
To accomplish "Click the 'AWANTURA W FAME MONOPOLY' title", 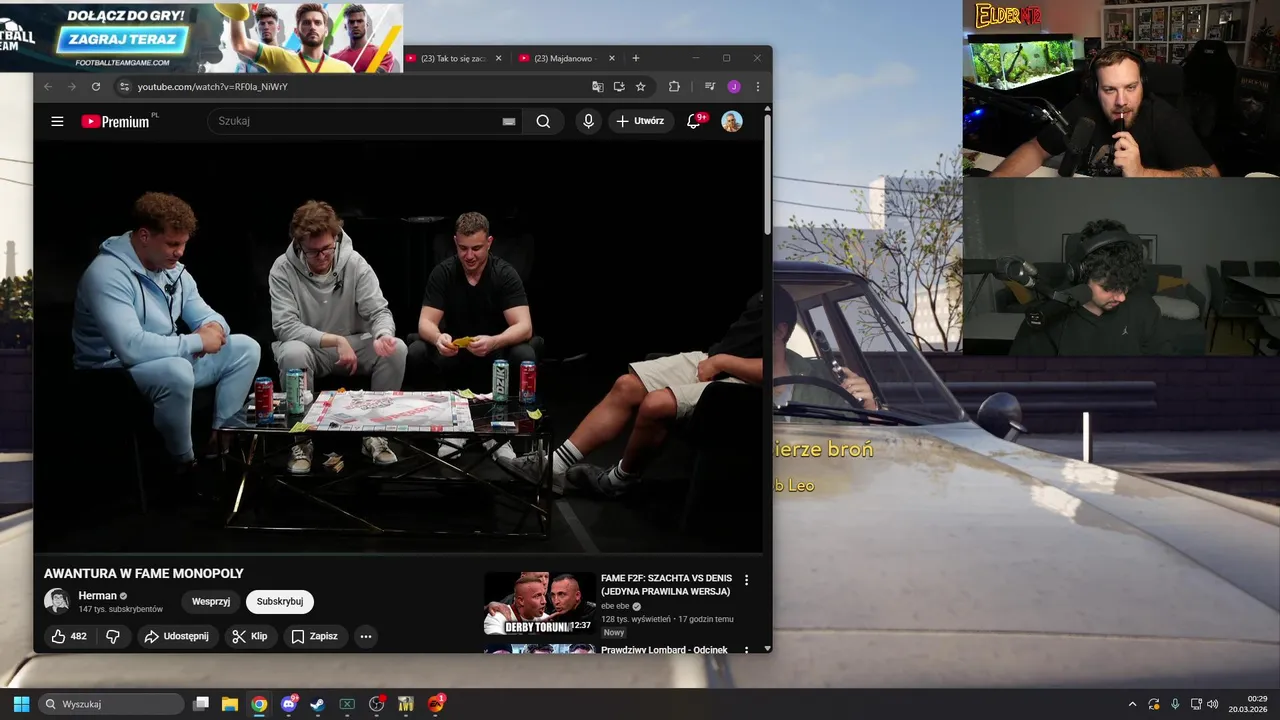I will click(144, 574).
